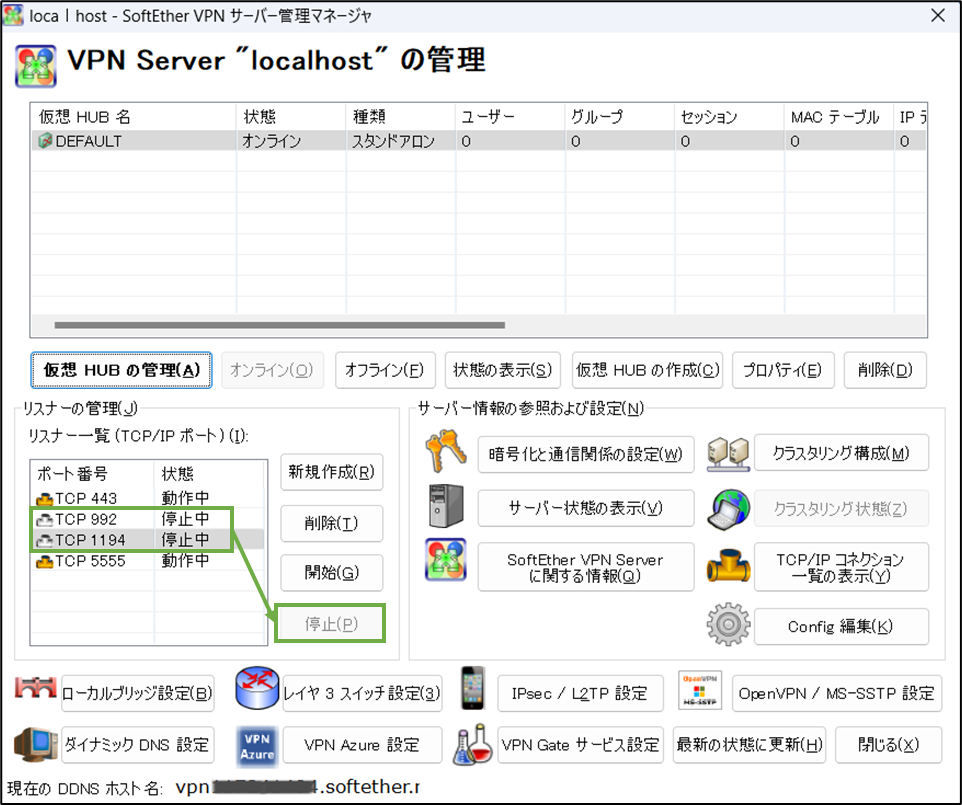Set hub offline with オフライン(F)
962x805 pixels.
[x=385, y=370]
